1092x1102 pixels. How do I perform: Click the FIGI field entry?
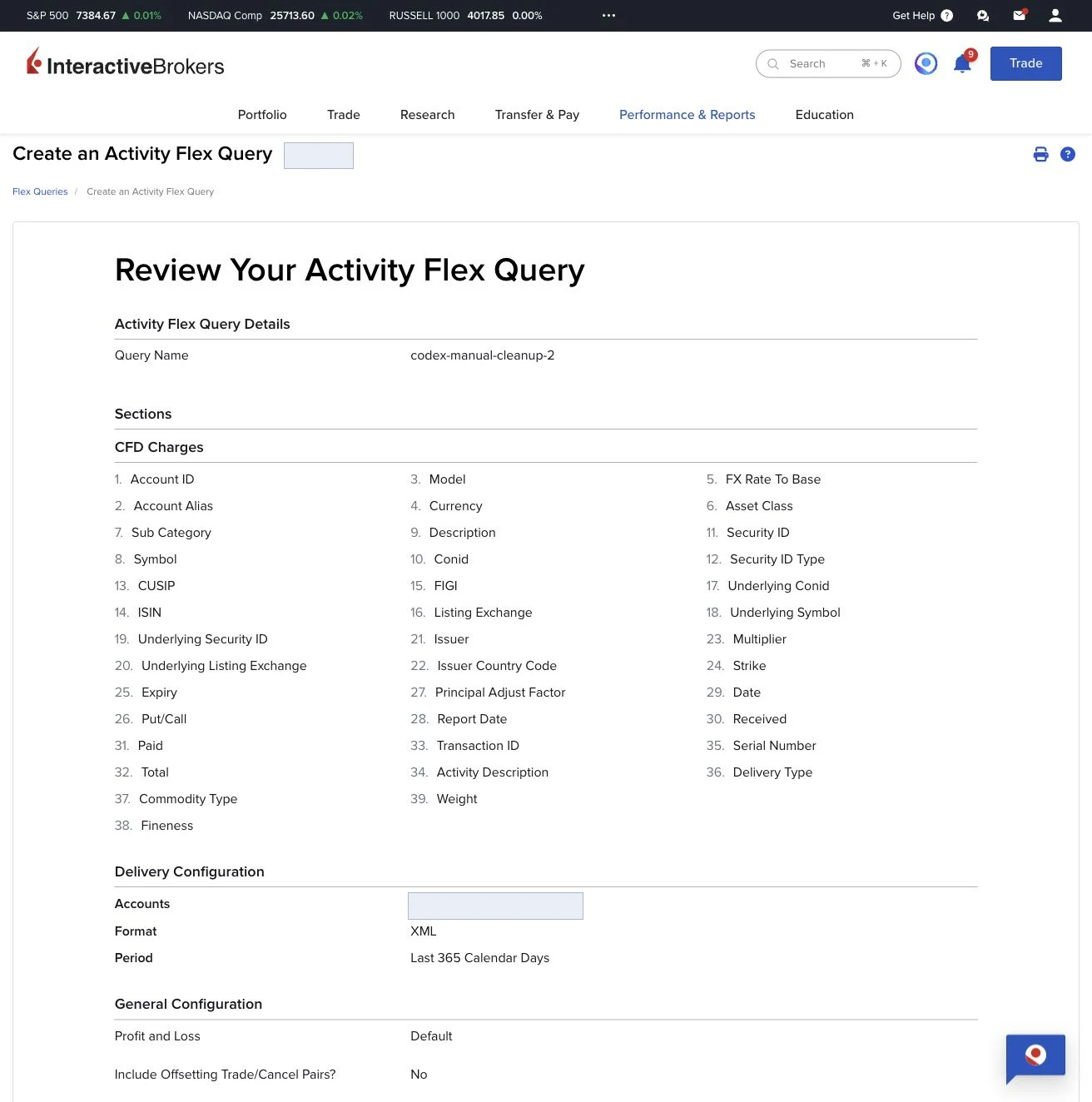tap(446, 586)
